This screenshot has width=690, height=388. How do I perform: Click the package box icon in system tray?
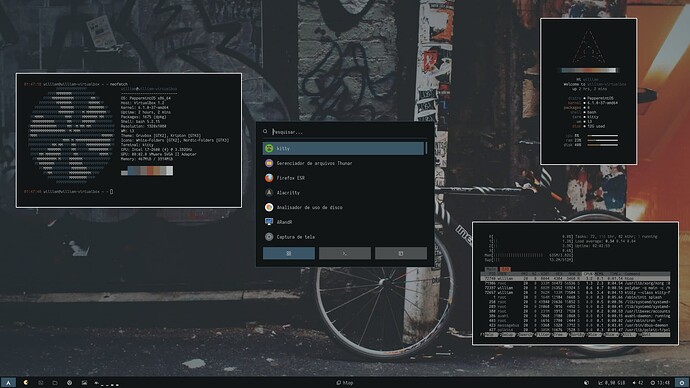(586, 383)
